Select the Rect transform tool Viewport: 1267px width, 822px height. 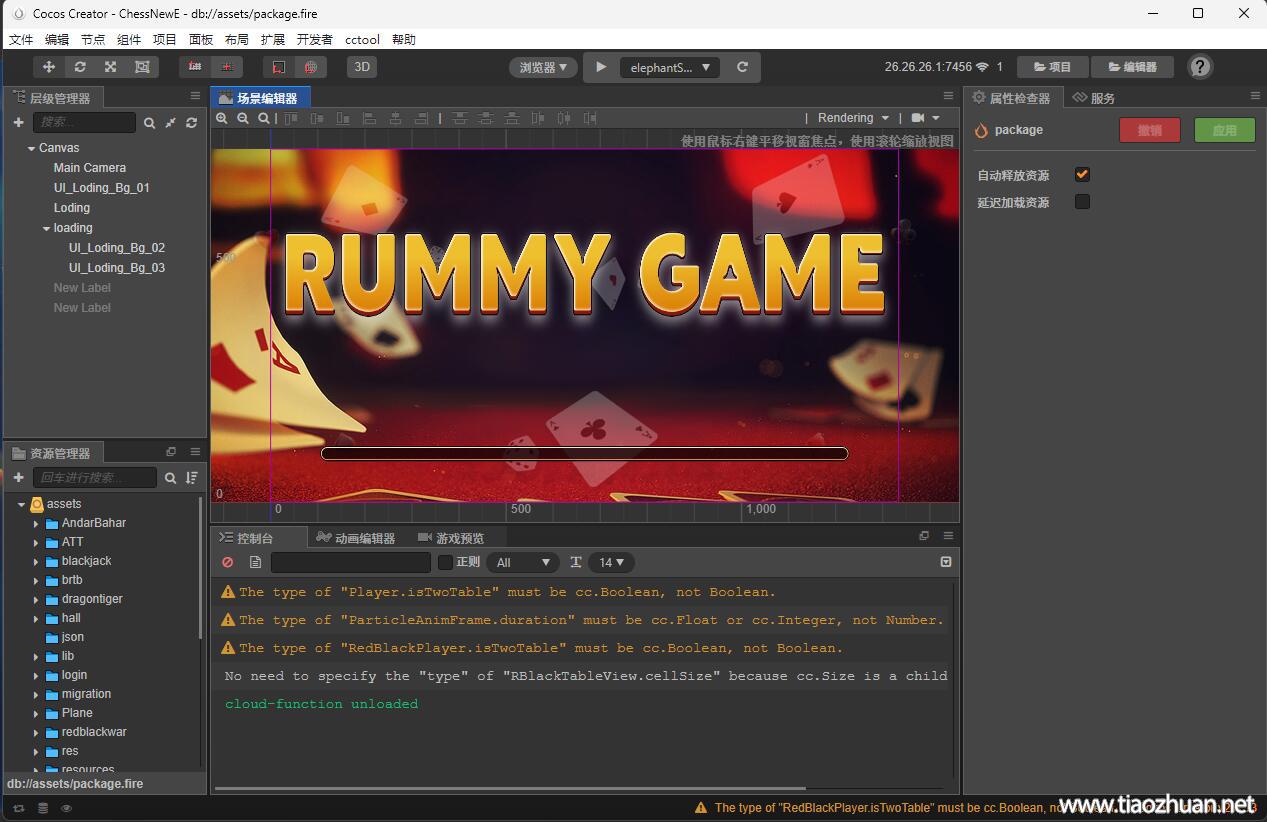[x=142, y=67]
